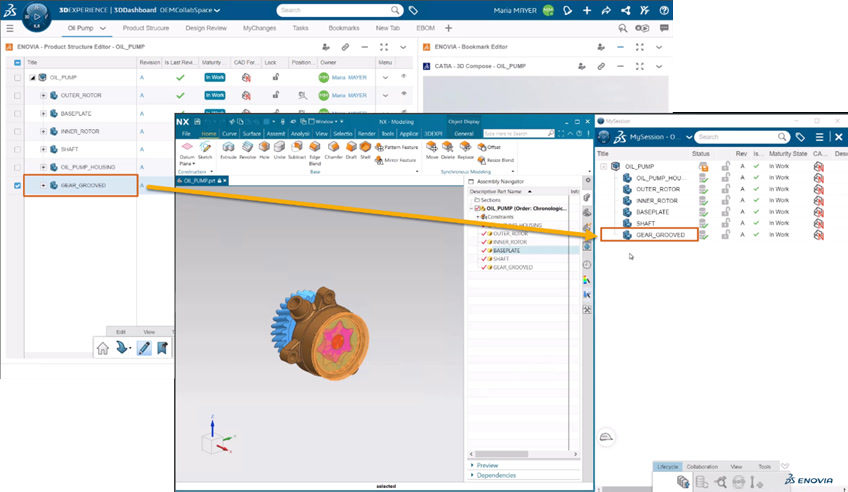Click the tag icon in MySession header
The width and height of the screenshot is (848, 492).
800,137
